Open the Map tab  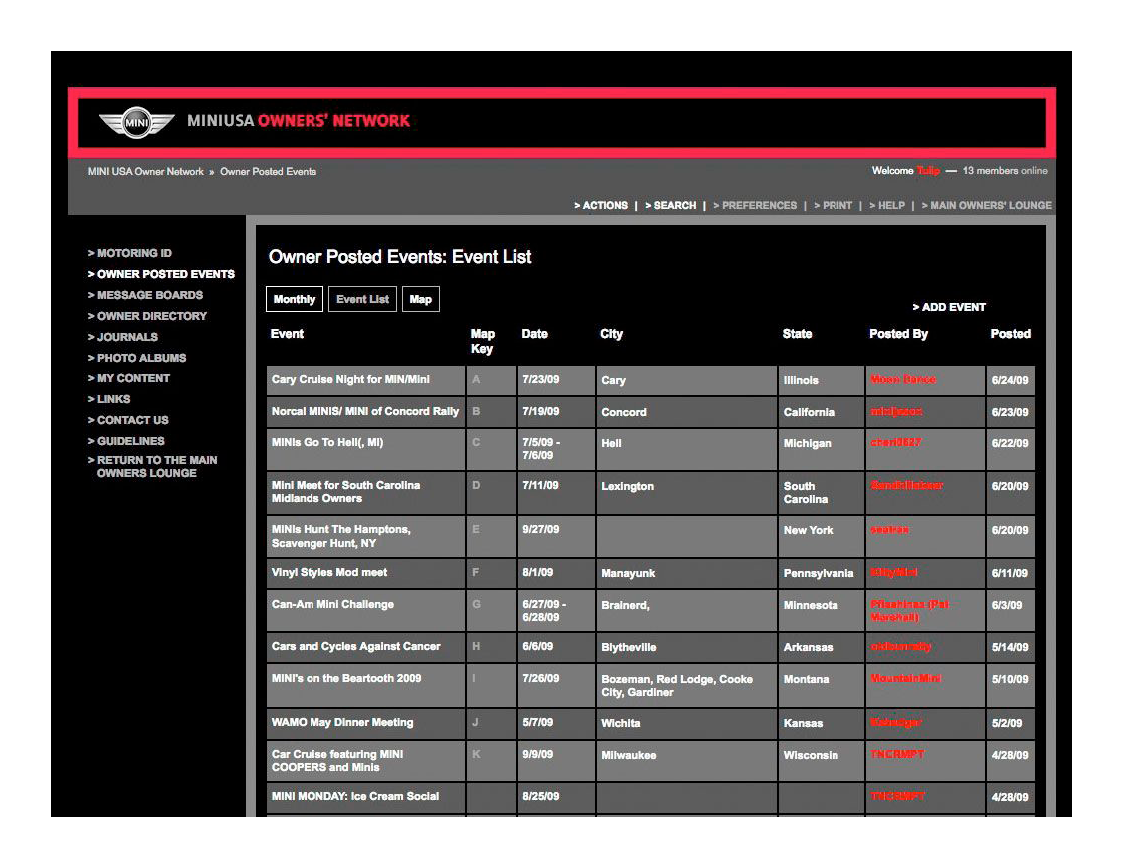click(x=421, y=299)
